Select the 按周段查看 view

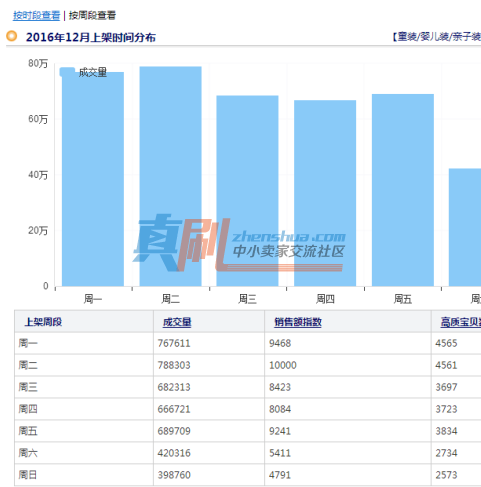click(92, 15)
